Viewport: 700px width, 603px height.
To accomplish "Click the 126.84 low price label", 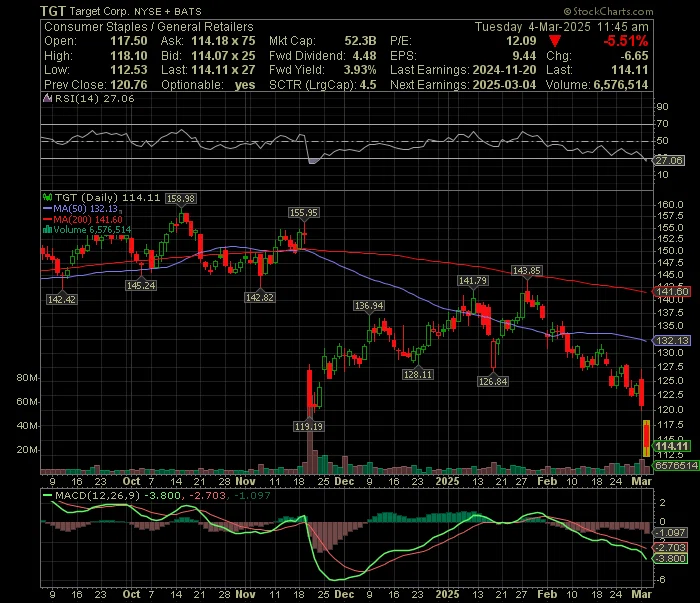I will coord(492,381).
